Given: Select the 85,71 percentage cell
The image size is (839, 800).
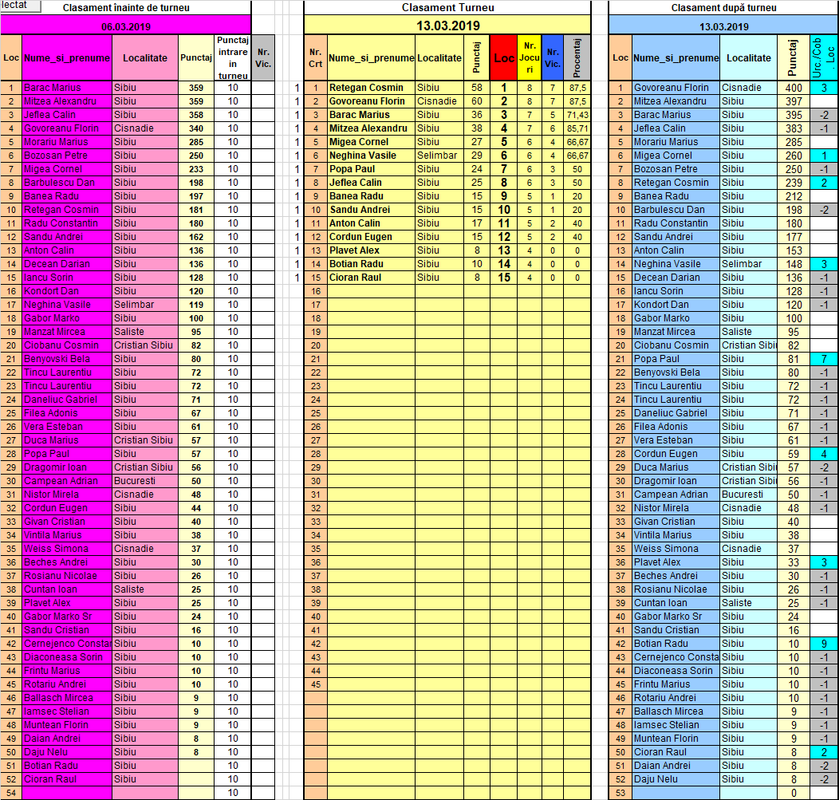Looking at the screenshot, I should pyautogui.click(x=577, y=128).
